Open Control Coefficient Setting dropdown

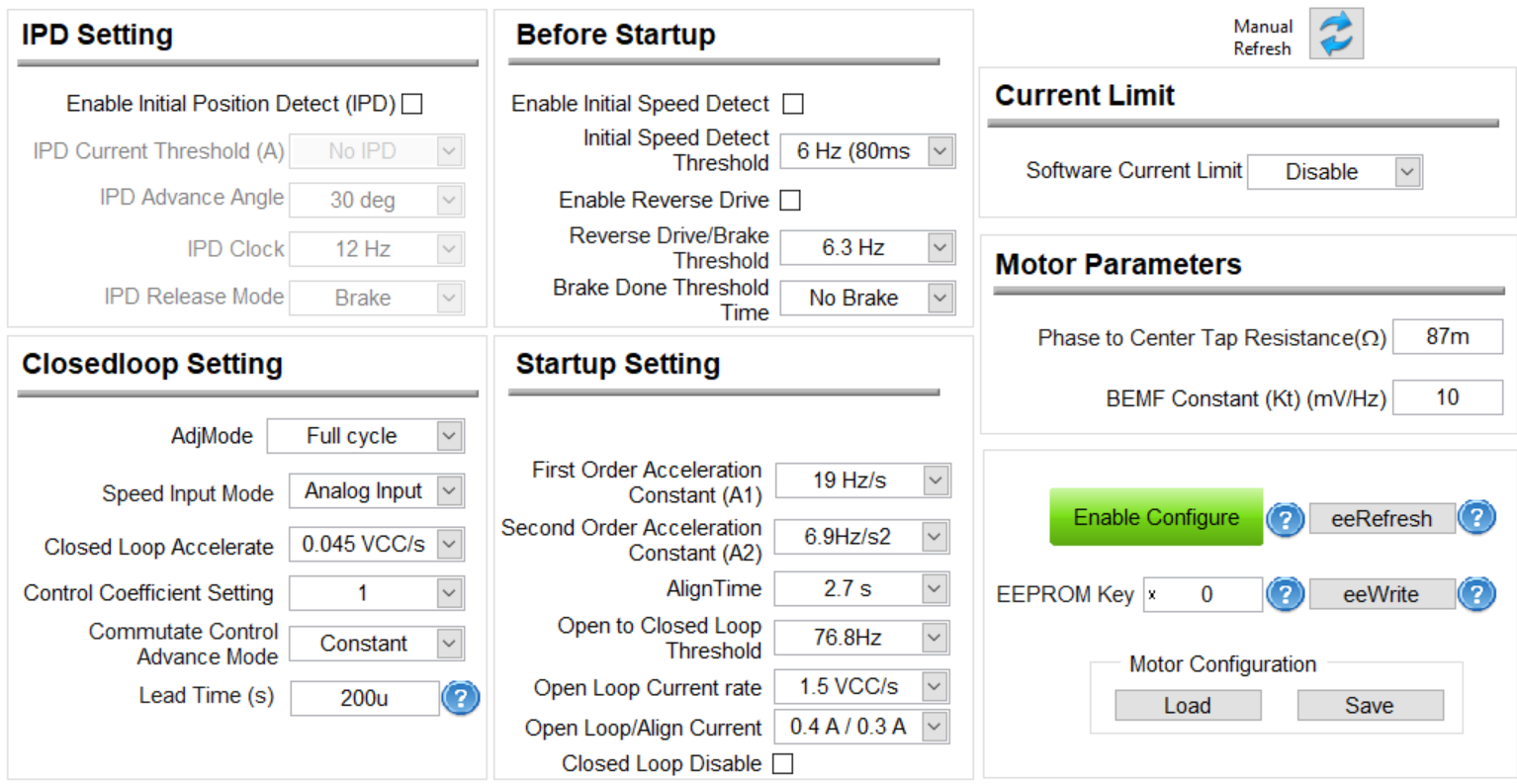tap(377, 593)
